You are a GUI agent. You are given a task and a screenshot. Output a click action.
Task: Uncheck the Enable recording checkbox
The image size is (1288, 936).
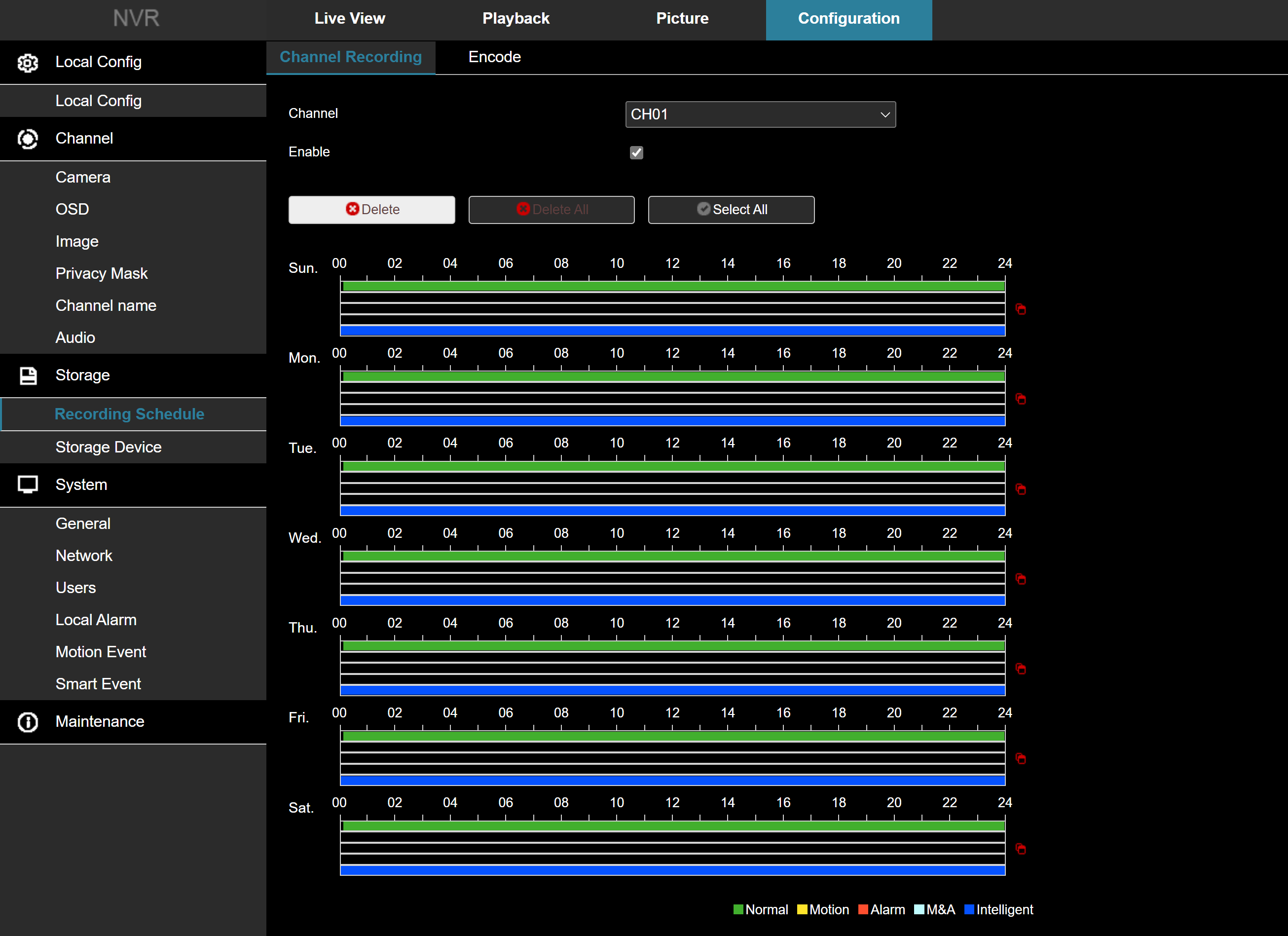click(x=636, y=152)
